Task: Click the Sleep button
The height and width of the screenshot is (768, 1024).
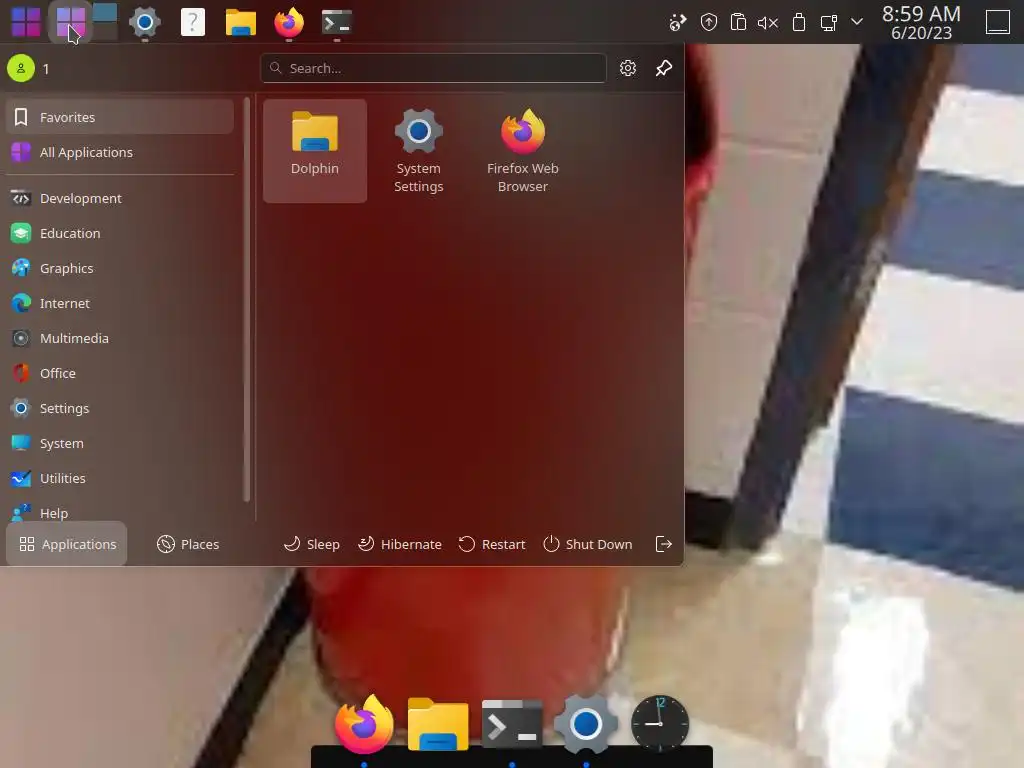Action: 312,544
